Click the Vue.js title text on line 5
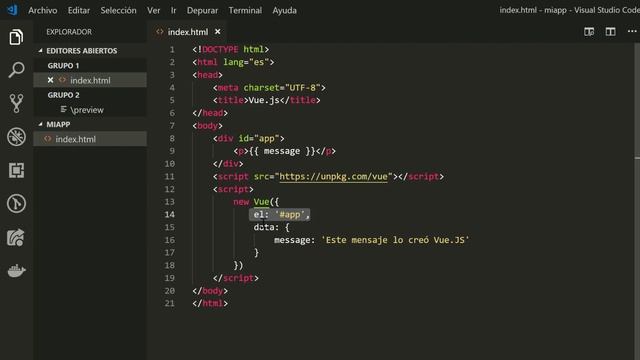 264,100
